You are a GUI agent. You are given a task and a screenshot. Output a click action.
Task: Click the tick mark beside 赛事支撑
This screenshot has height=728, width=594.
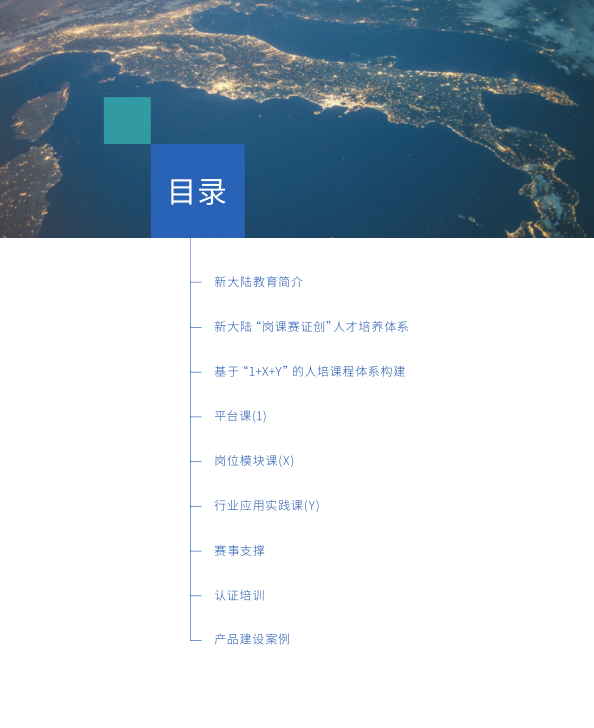click(x=196, y=551)
